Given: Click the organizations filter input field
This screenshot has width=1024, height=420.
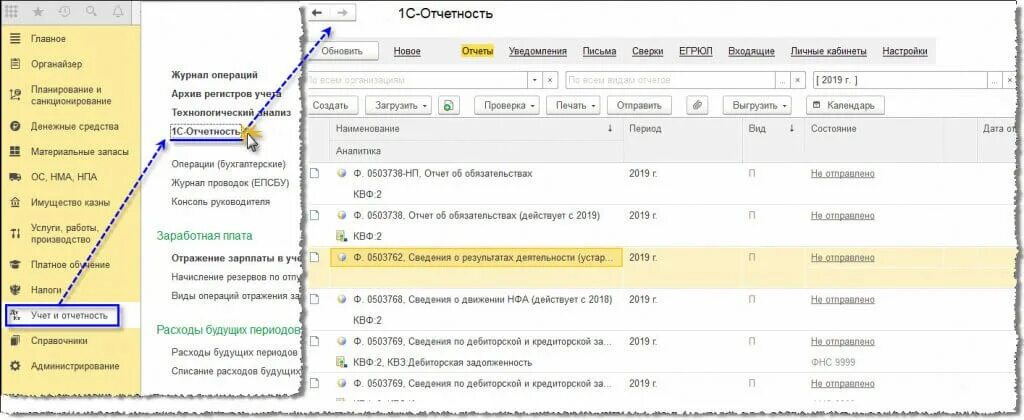Looking at the screenshot, I should (417, 80).
